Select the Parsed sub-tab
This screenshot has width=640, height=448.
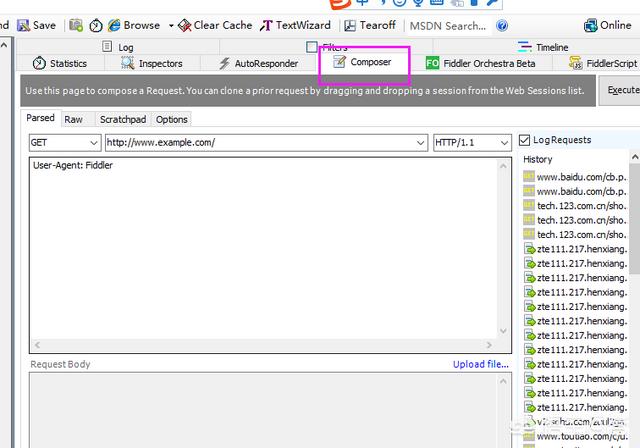click(x=40, y=118)
